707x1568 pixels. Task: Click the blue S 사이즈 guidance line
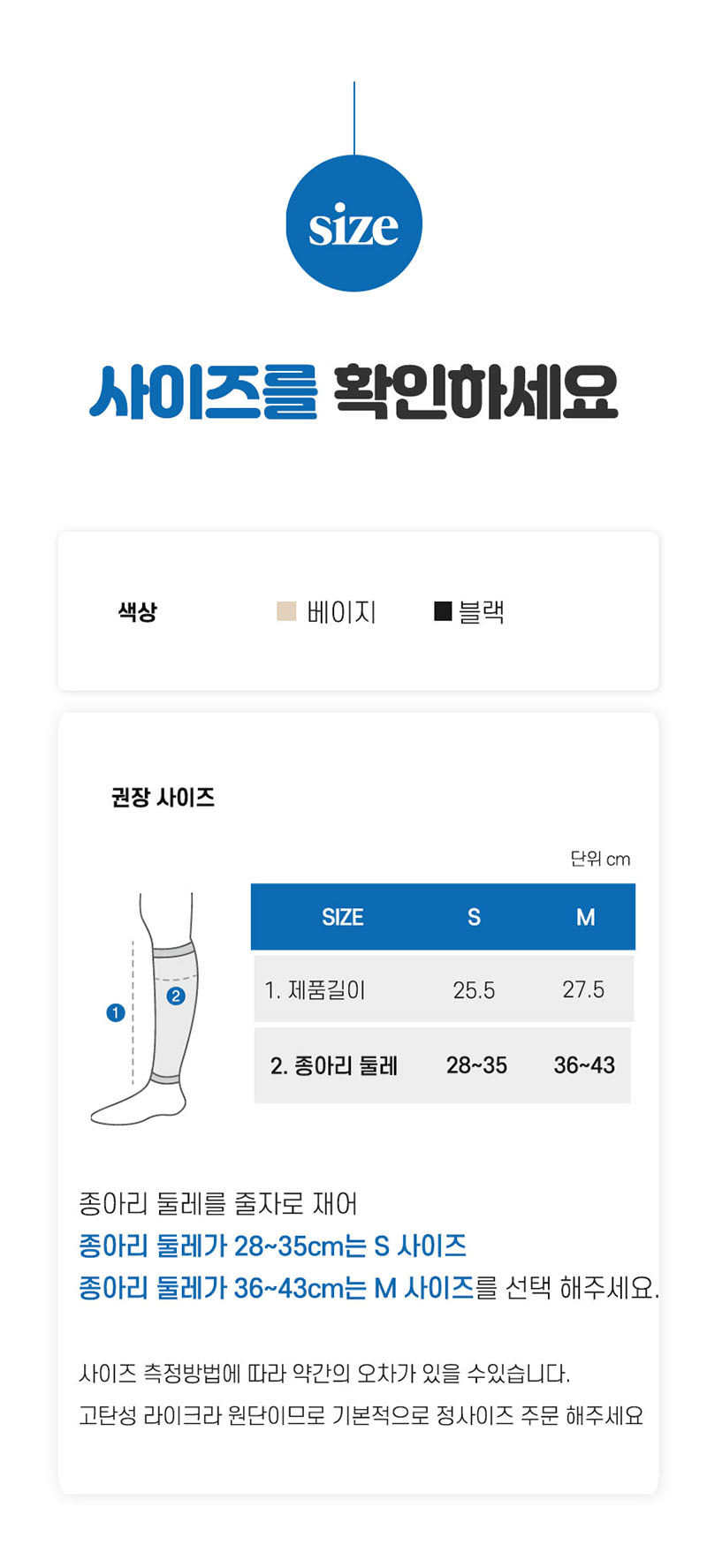(272, 1246)
